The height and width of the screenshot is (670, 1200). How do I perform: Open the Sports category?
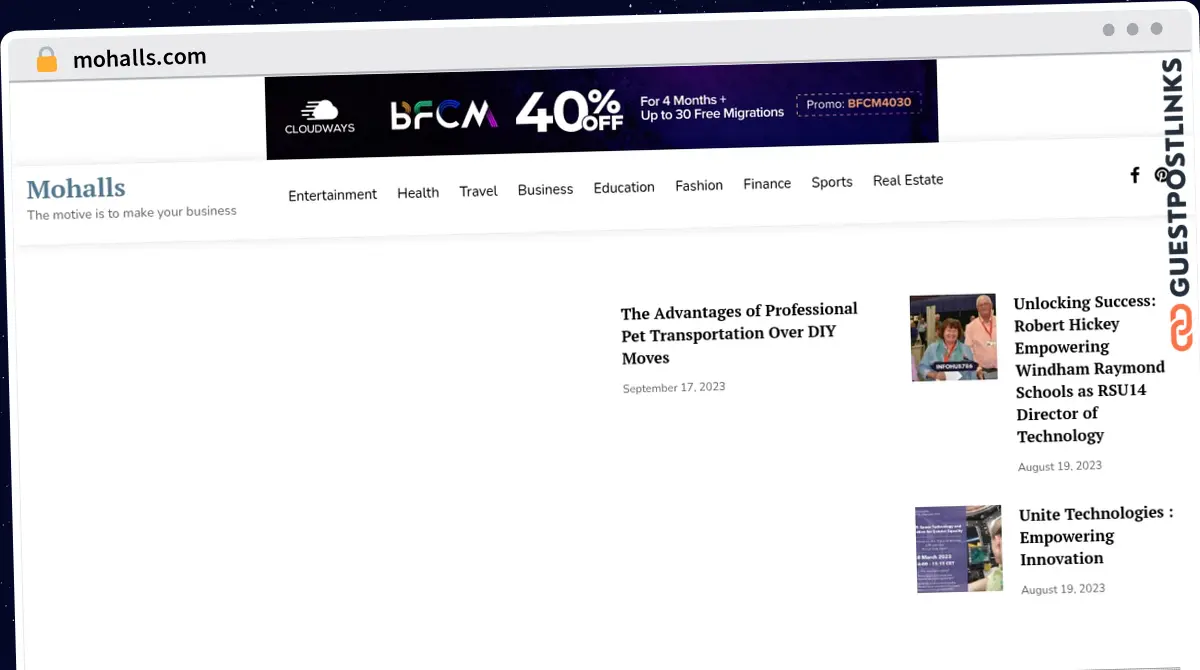[x=832, y=182]
